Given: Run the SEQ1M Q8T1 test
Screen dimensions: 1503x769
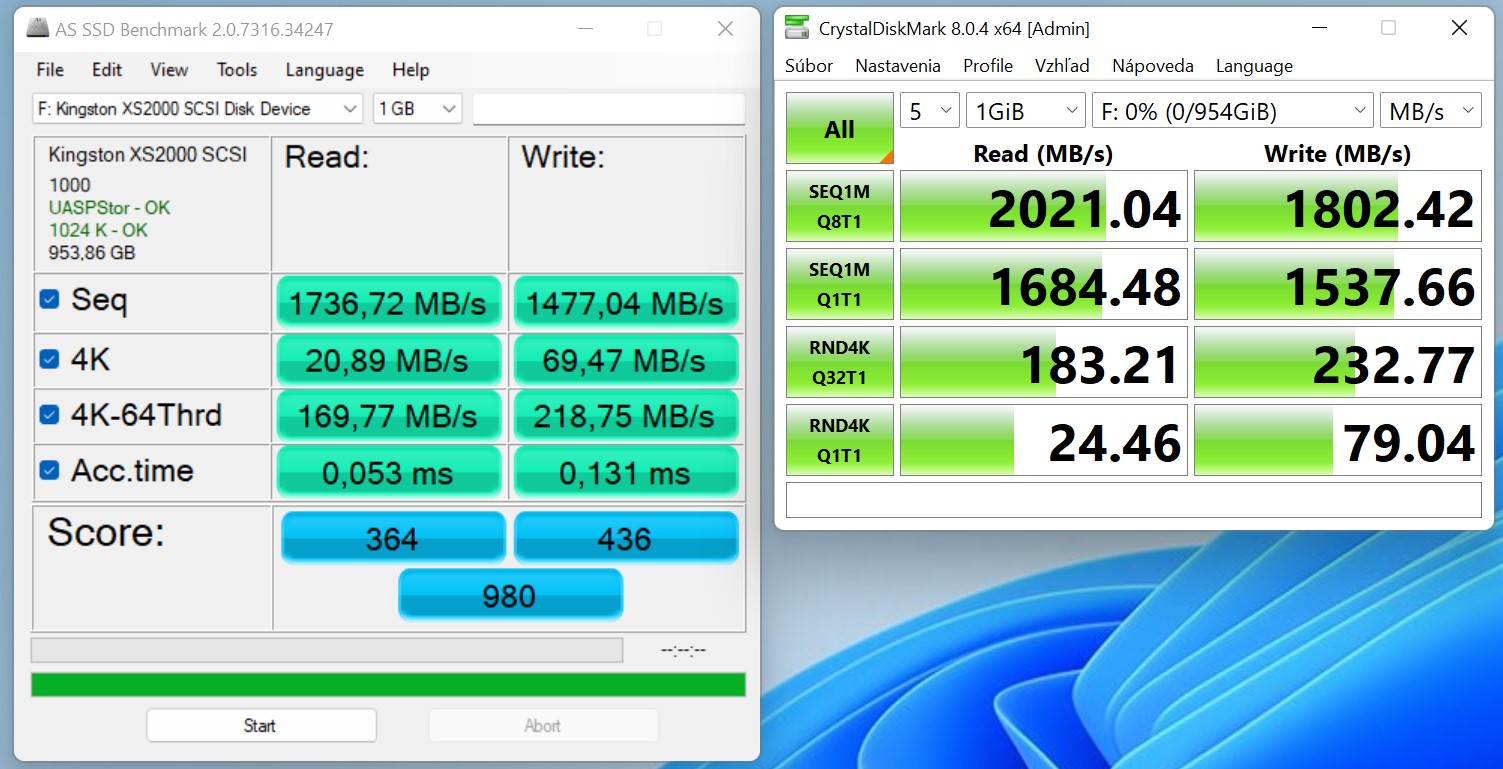Looking at the screenshot, I should (x=839, y=206).
